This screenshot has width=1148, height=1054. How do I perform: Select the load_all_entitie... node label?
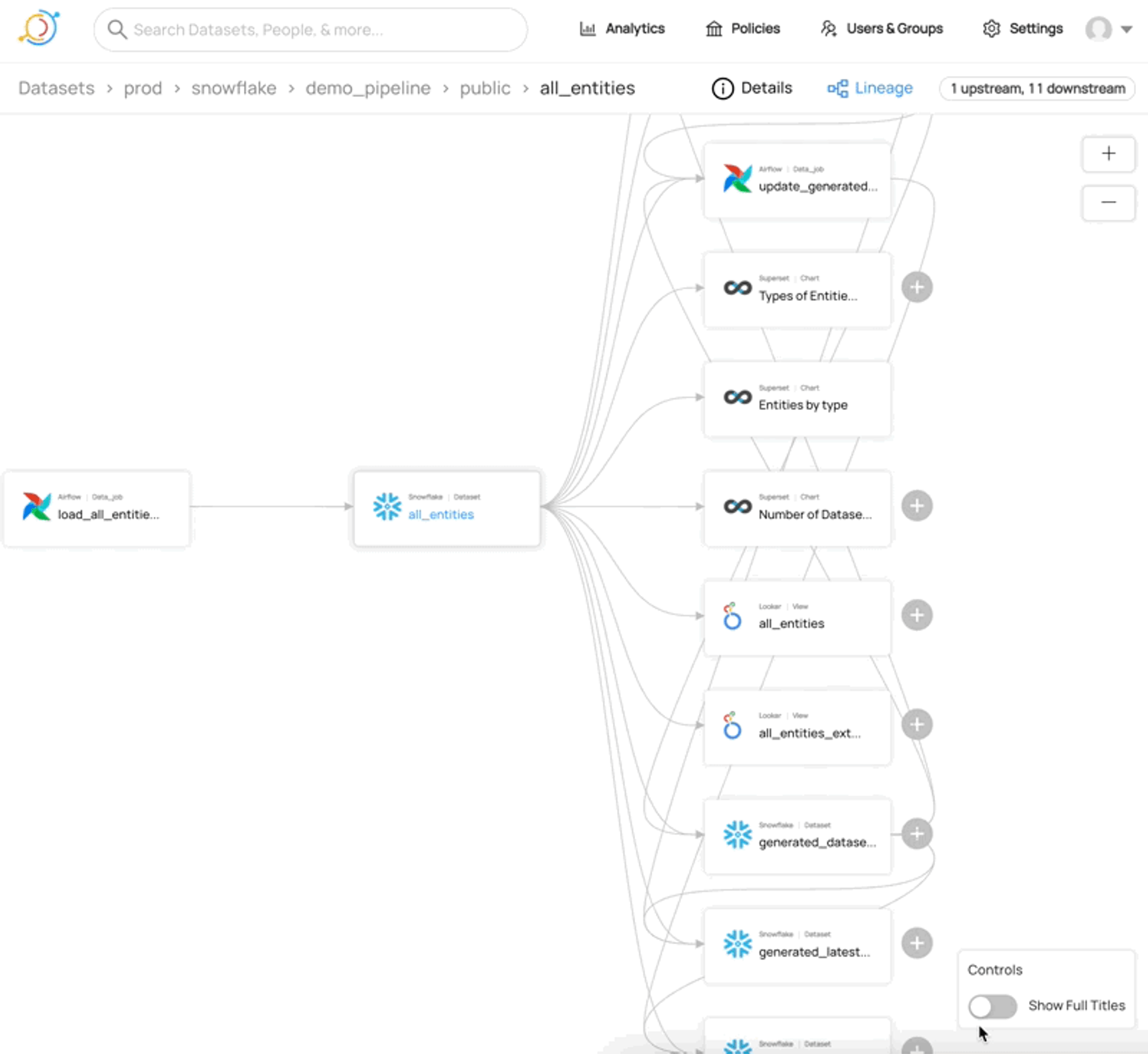click(x=108, y=514)
